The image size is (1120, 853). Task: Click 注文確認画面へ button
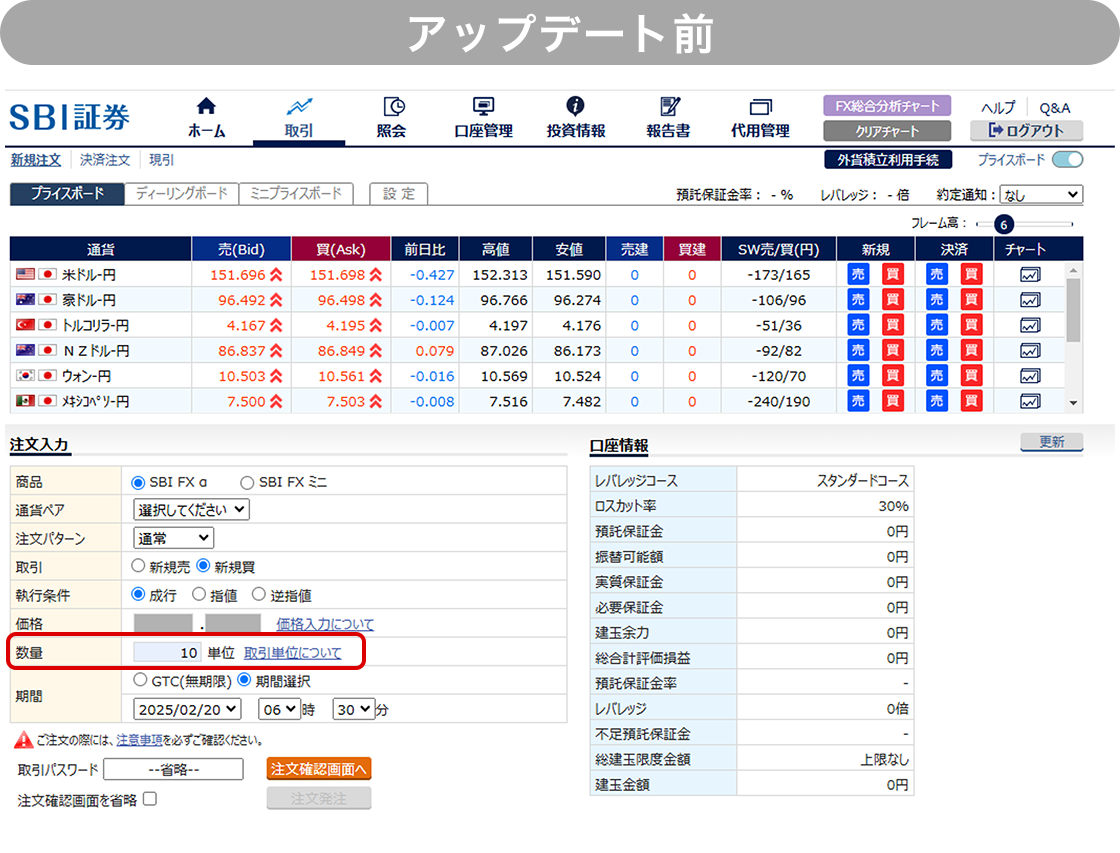point(319,769)
